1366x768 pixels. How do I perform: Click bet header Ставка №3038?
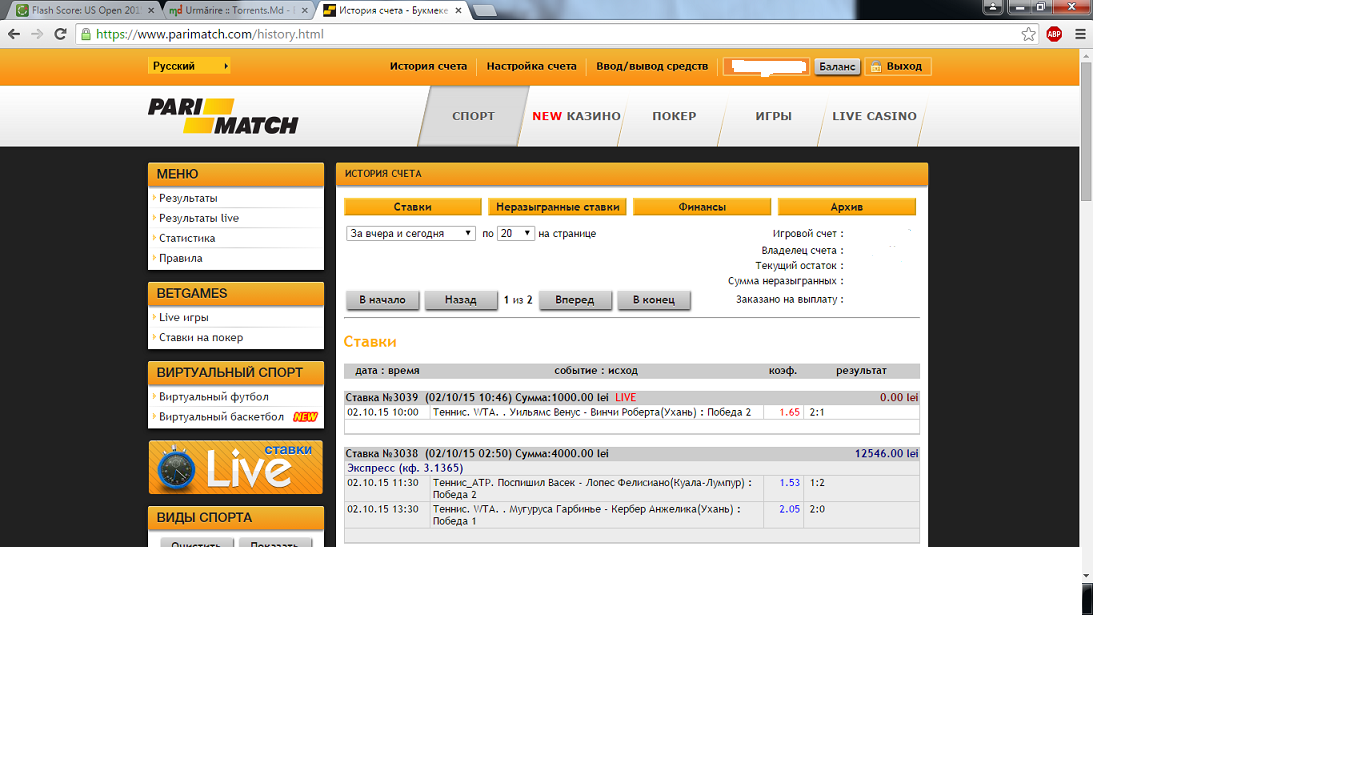632,453
